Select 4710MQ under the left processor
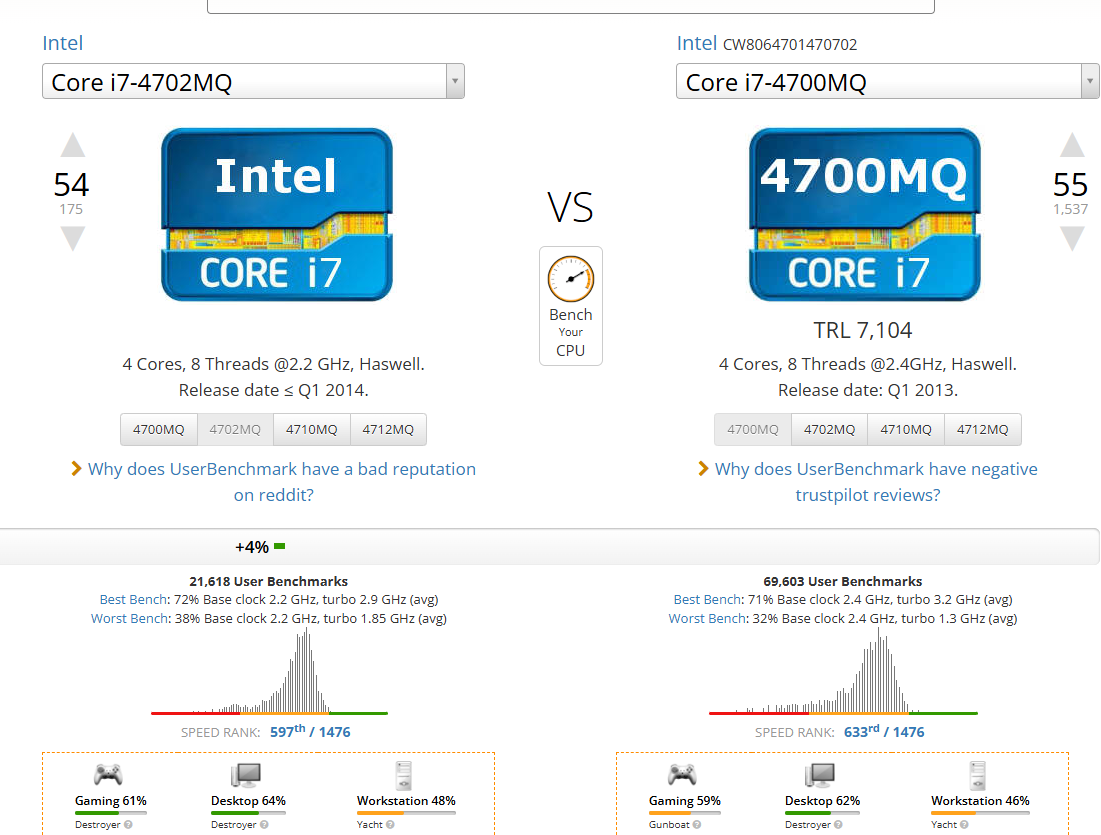Screen dimensions: 1101x835 [x=311, y=430]
